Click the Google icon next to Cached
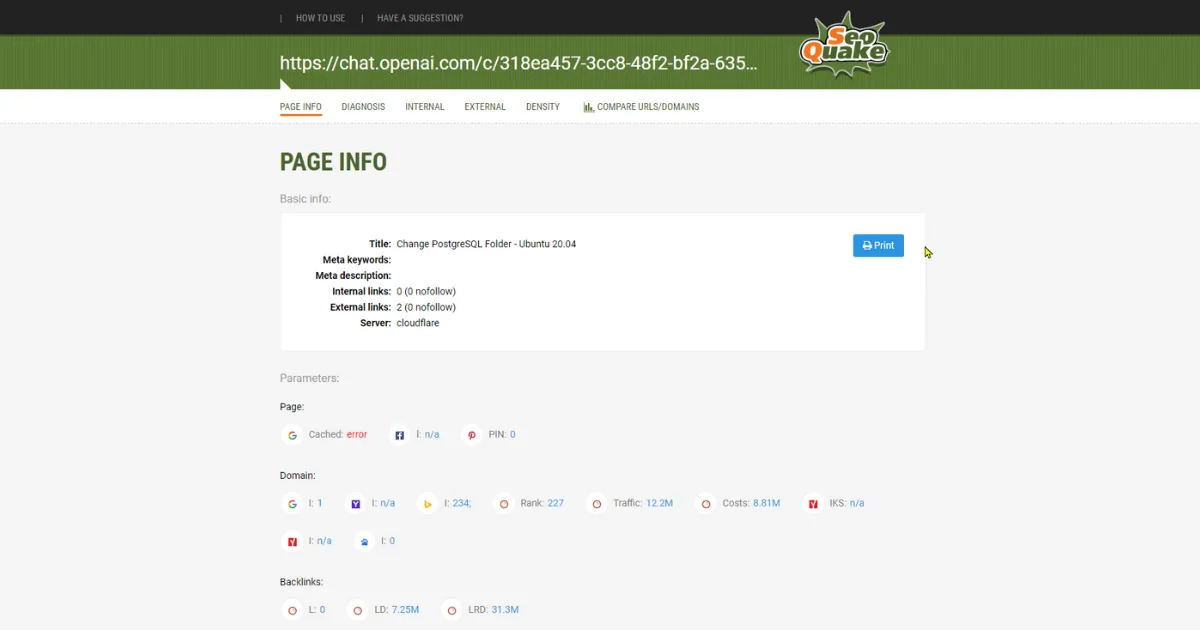This screenshot has width=1200, height=630. point(293,435)
